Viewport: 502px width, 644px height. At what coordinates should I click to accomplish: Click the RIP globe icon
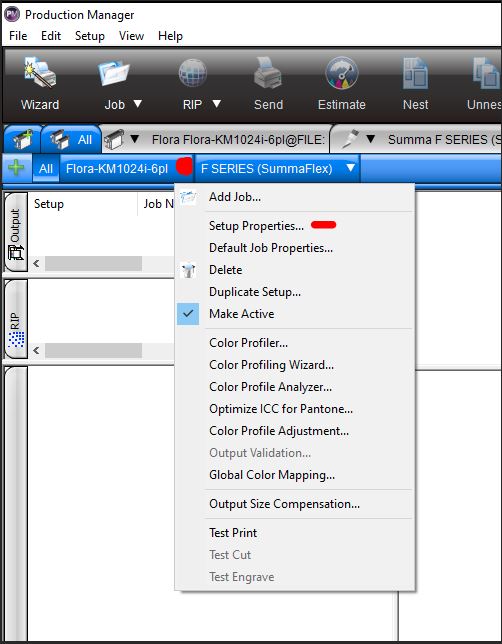point(193,73)
